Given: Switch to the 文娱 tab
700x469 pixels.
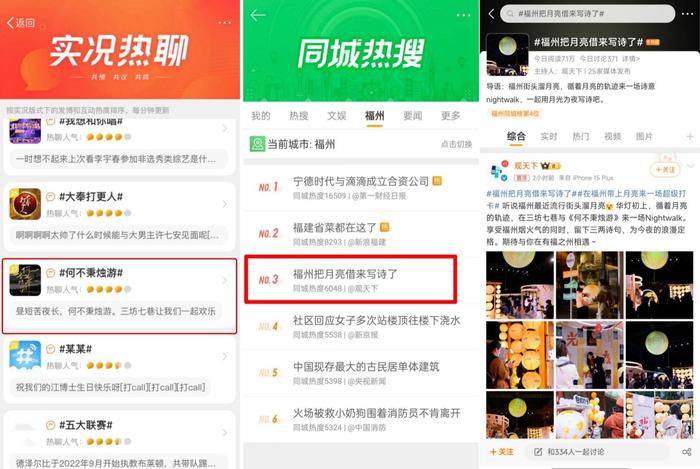Looking at the screenshot, I should tap(337, 116).
